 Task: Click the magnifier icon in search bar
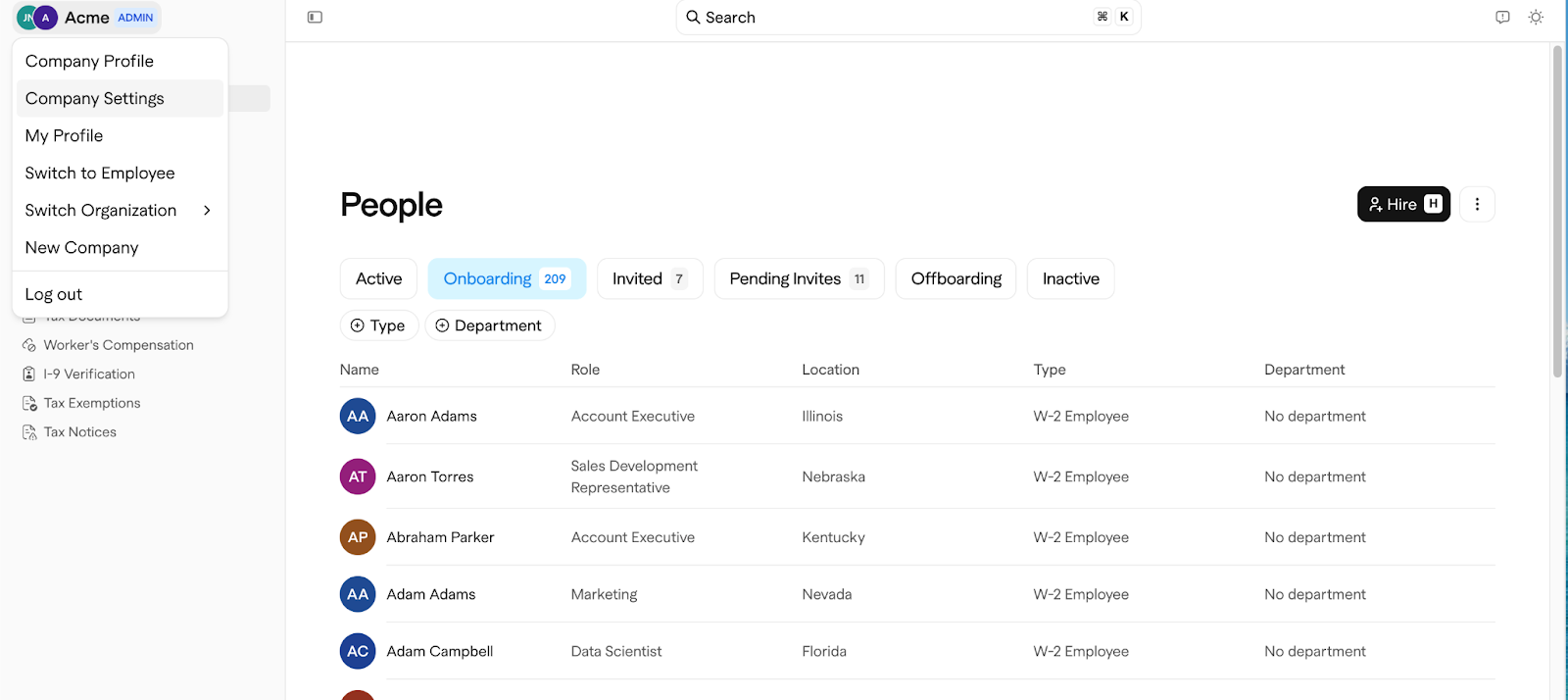point(693,17)
